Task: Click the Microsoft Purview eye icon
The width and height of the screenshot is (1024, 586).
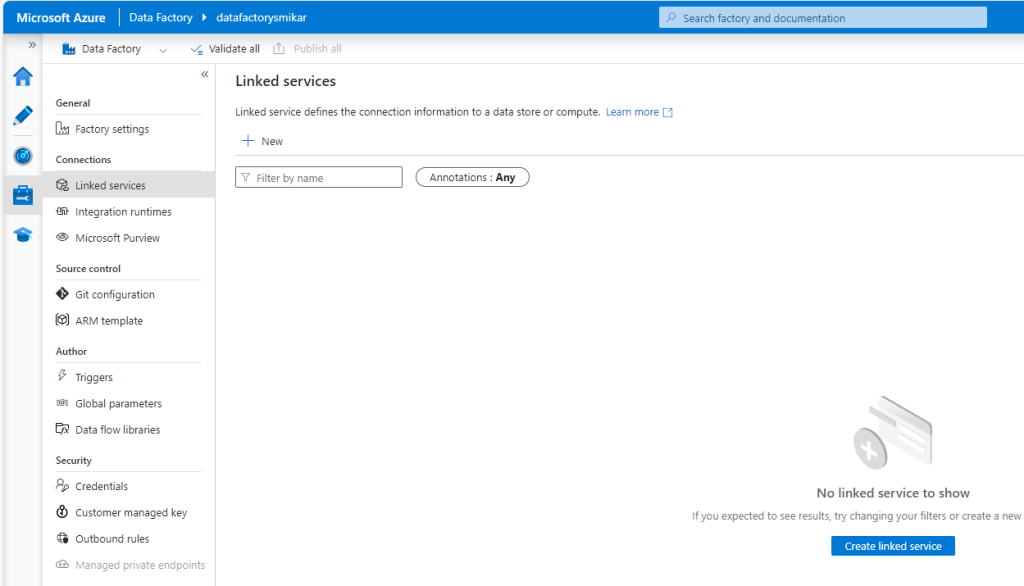Action: pos(62,237)
